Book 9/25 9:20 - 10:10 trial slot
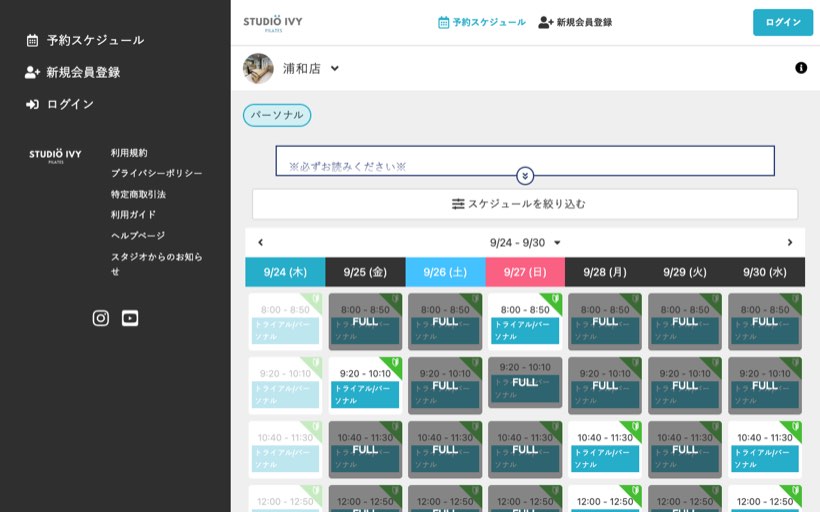The height and width of the screenshot is (512, 820). pos(365,385)
